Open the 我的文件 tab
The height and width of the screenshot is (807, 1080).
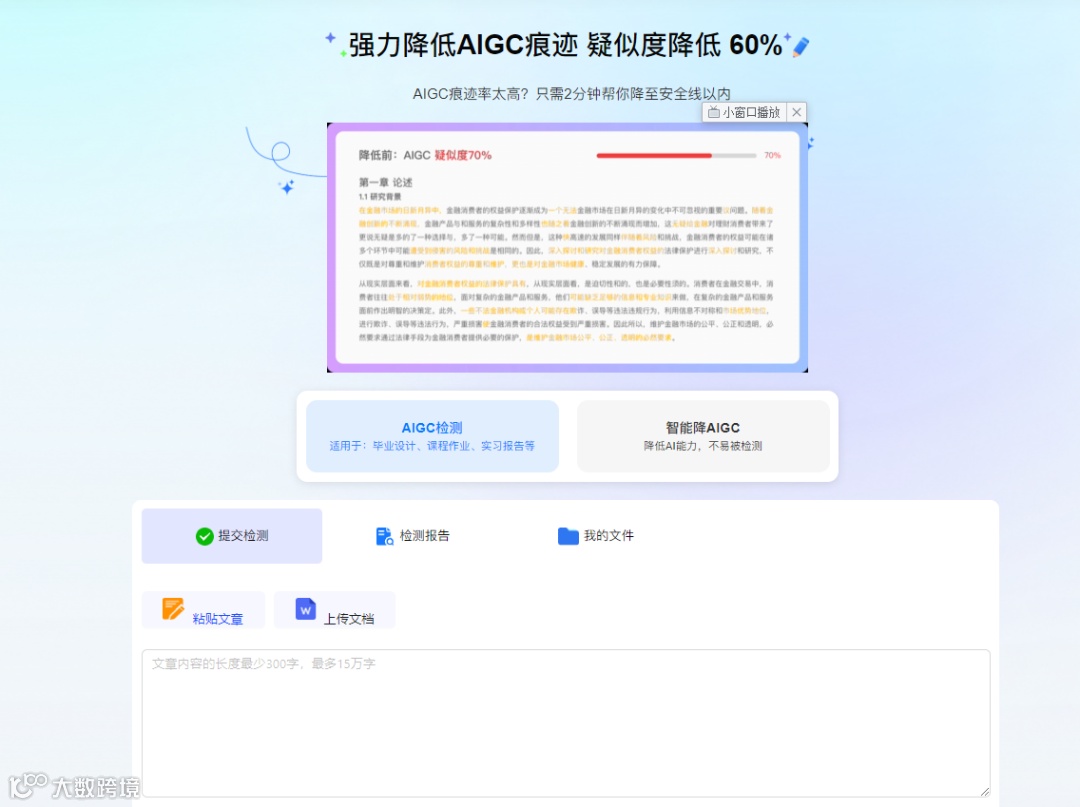click(x=596, y=535)
